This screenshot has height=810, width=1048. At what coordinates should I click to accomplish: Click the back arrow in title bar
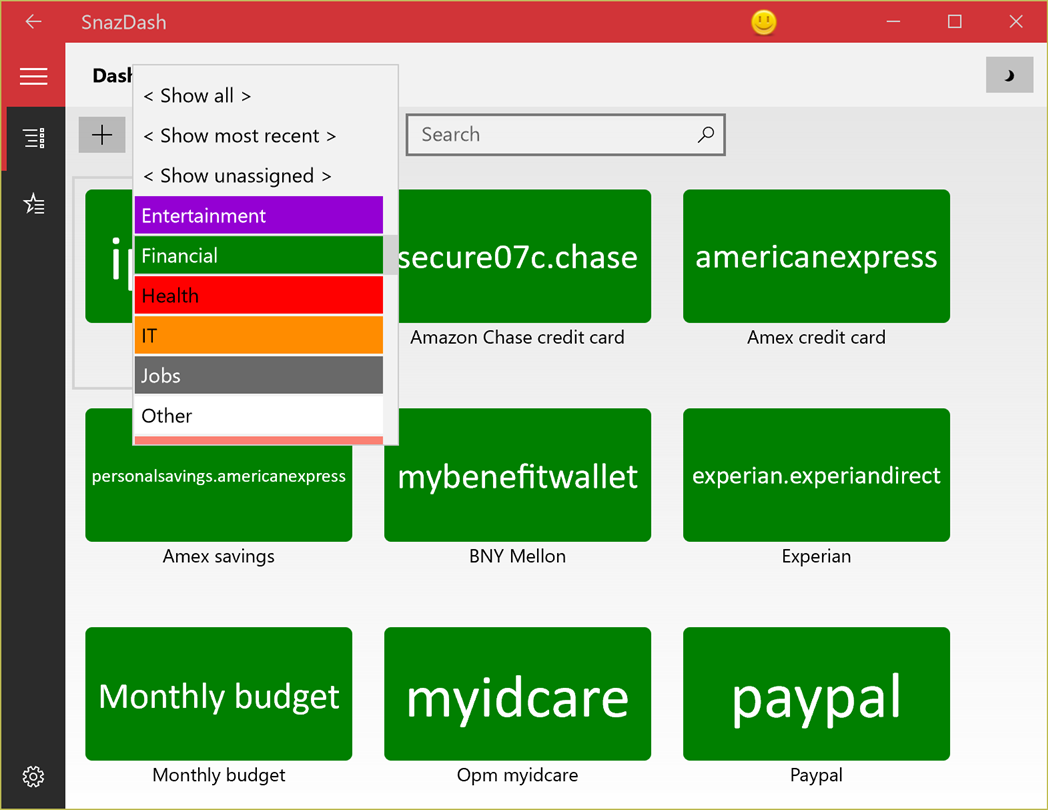[33, 22]
